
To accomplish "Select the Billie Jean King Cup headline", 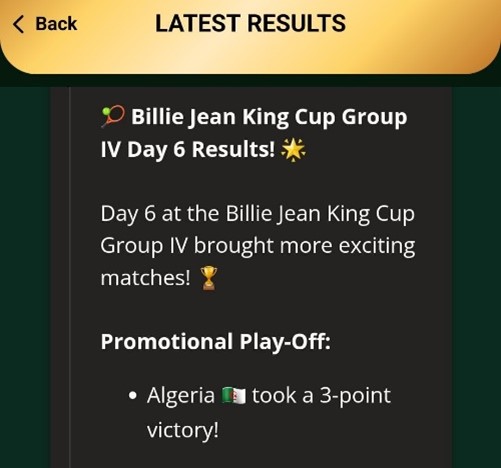I will pos(254,133).
